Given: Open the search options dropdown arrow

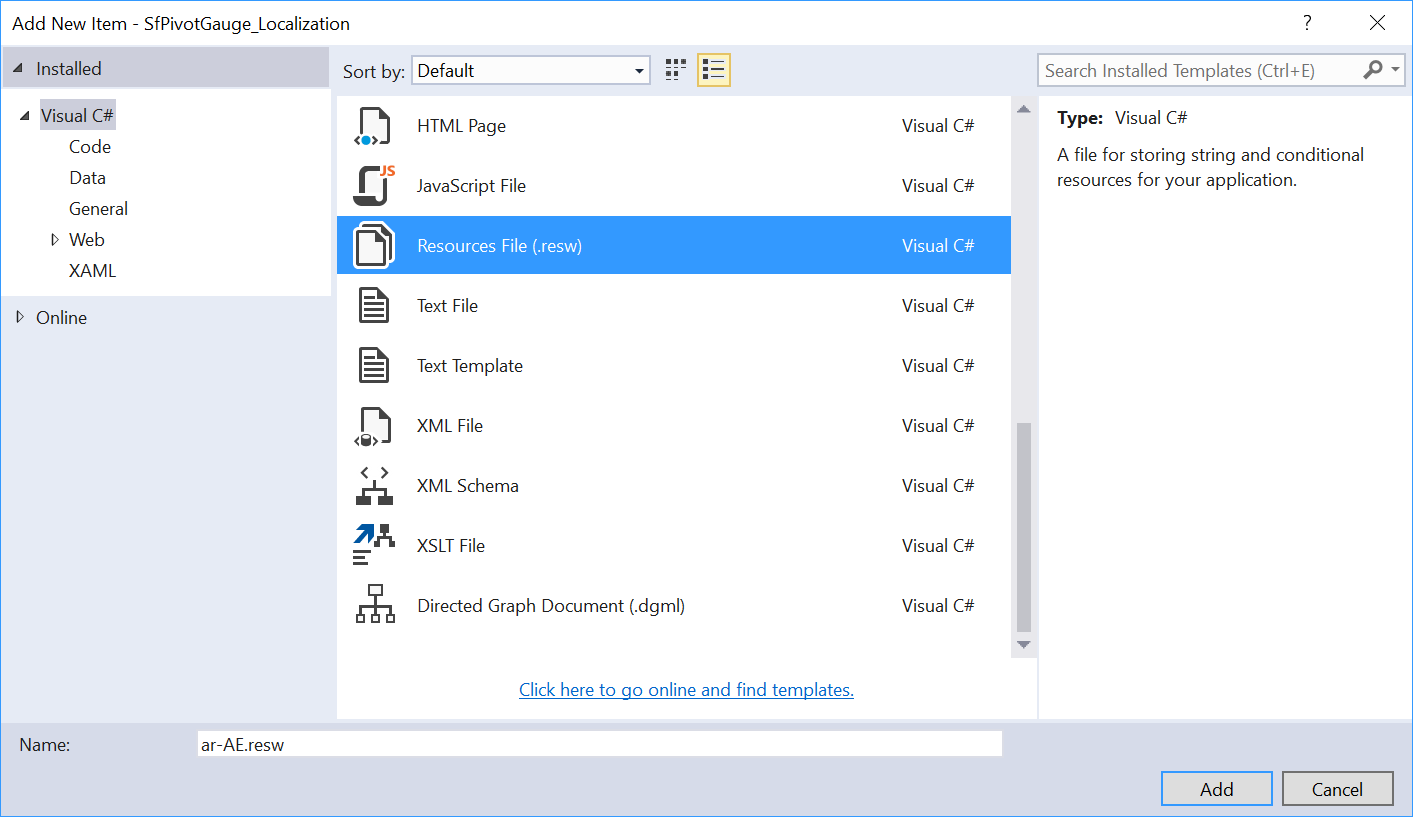Looking at the screenshot, I should 1396,70.
